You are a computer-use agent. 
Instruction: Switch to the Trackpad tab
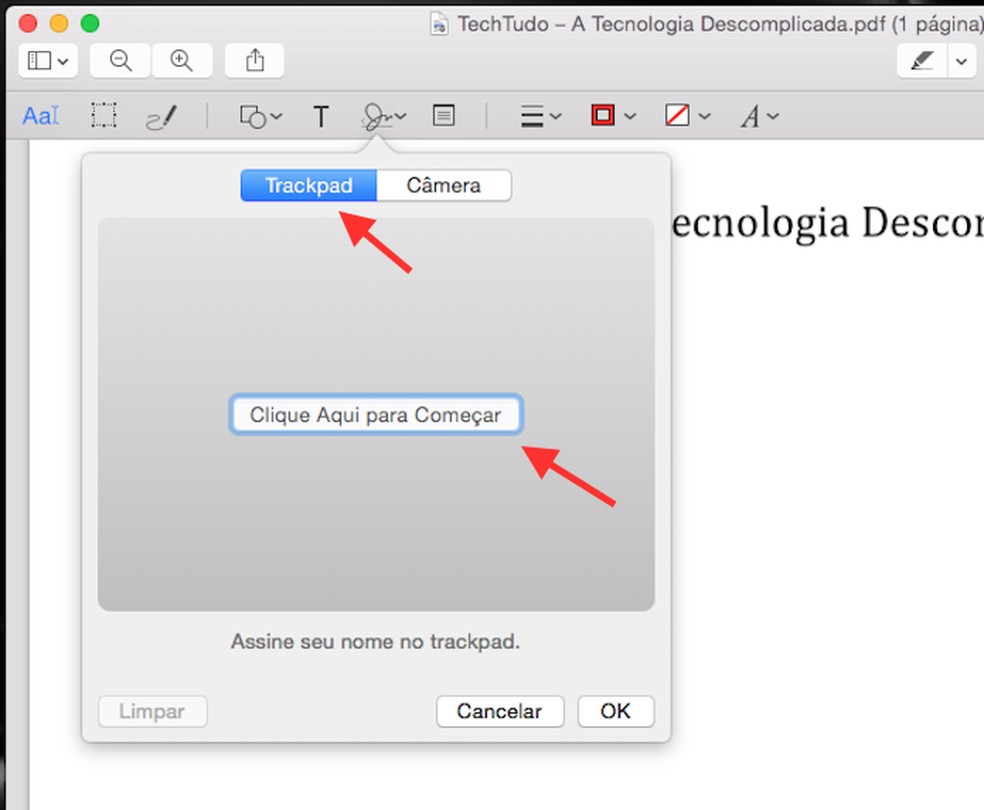tap(309, 186)
